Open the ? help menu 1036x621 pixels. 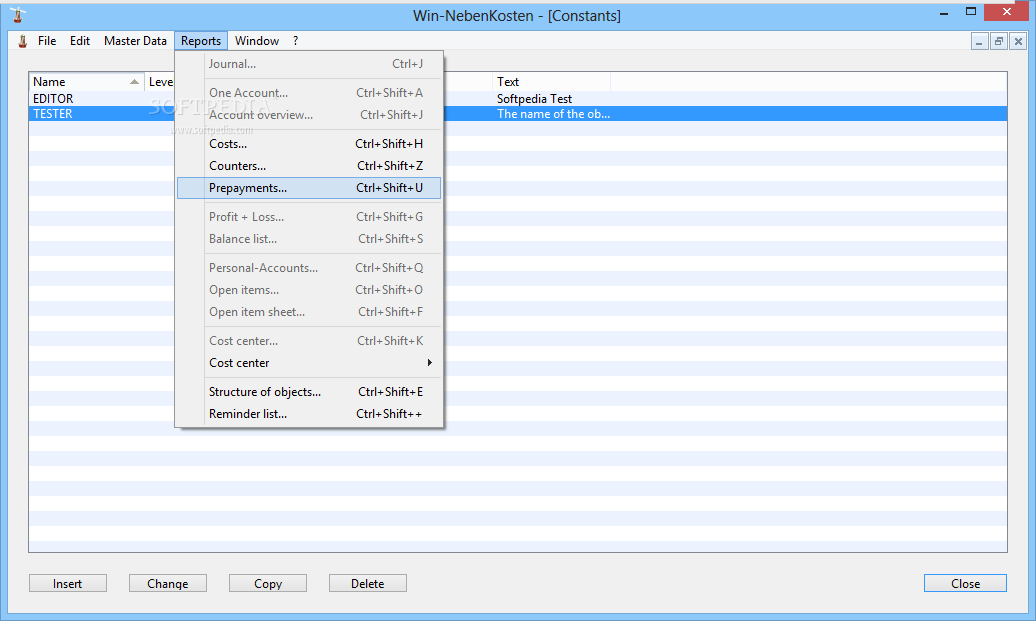(295, 41)
